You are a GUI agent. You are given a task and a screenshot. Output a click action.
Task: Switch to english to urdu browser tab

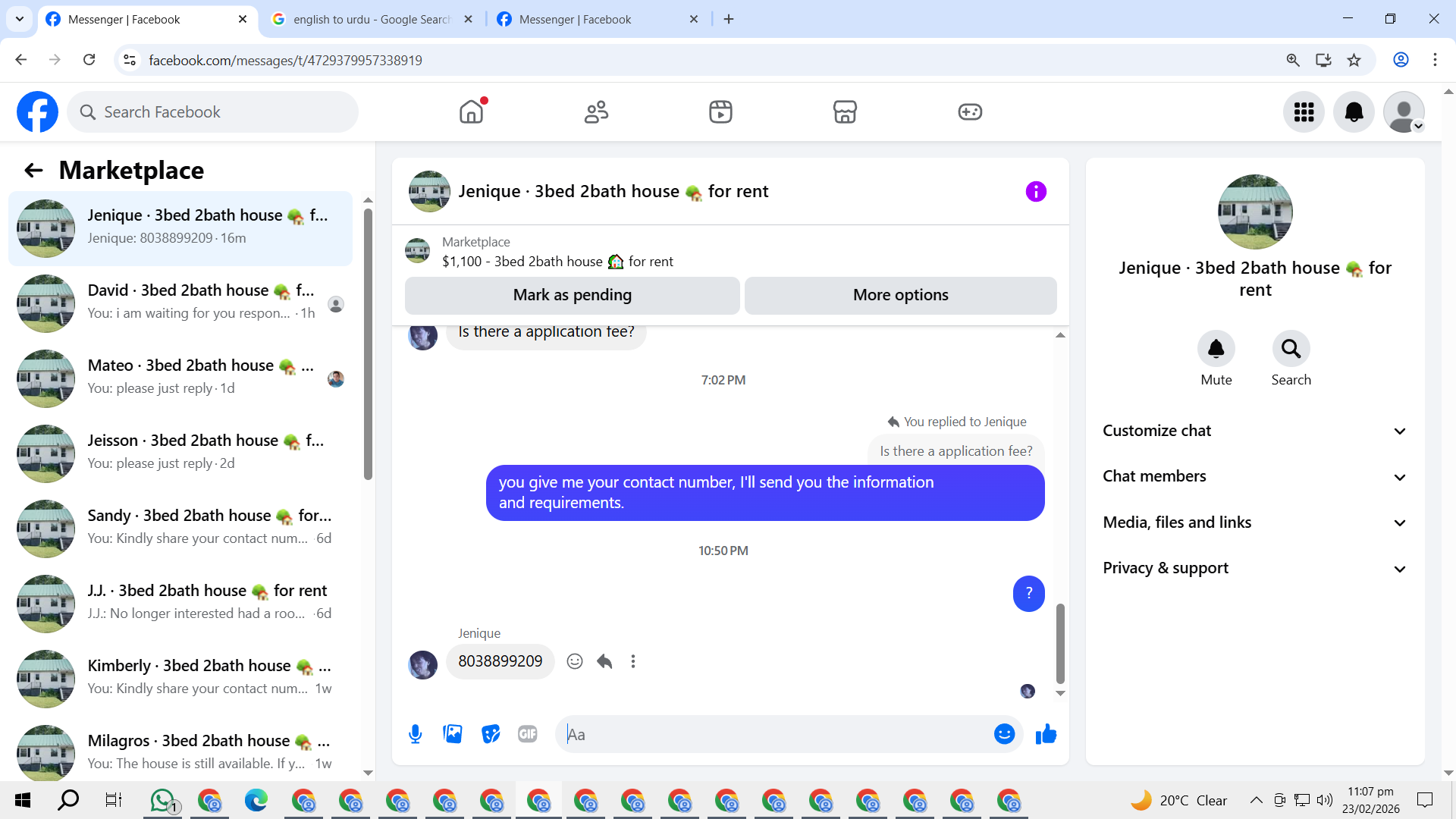372,20
